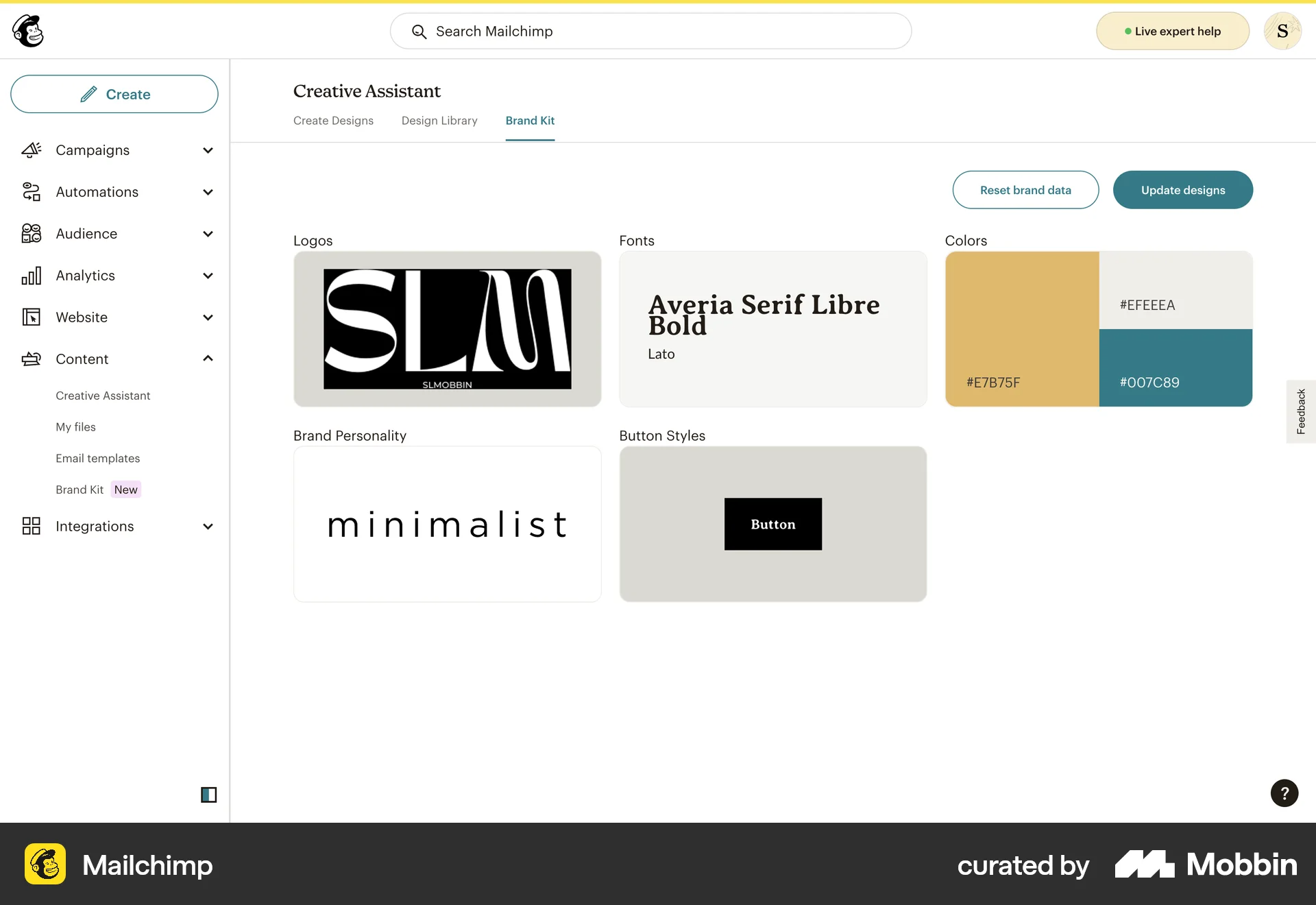The image size is (1316, 905).
Task: Click the Integrations navigation icon
Action: point(31,526)
